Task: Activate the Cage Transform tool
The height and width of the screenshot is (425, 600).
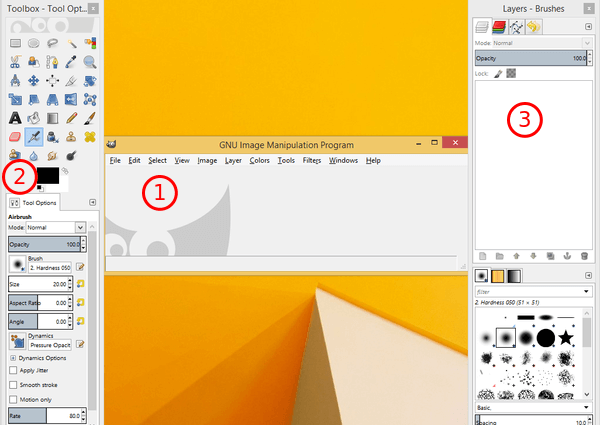Action: (90, 99)
